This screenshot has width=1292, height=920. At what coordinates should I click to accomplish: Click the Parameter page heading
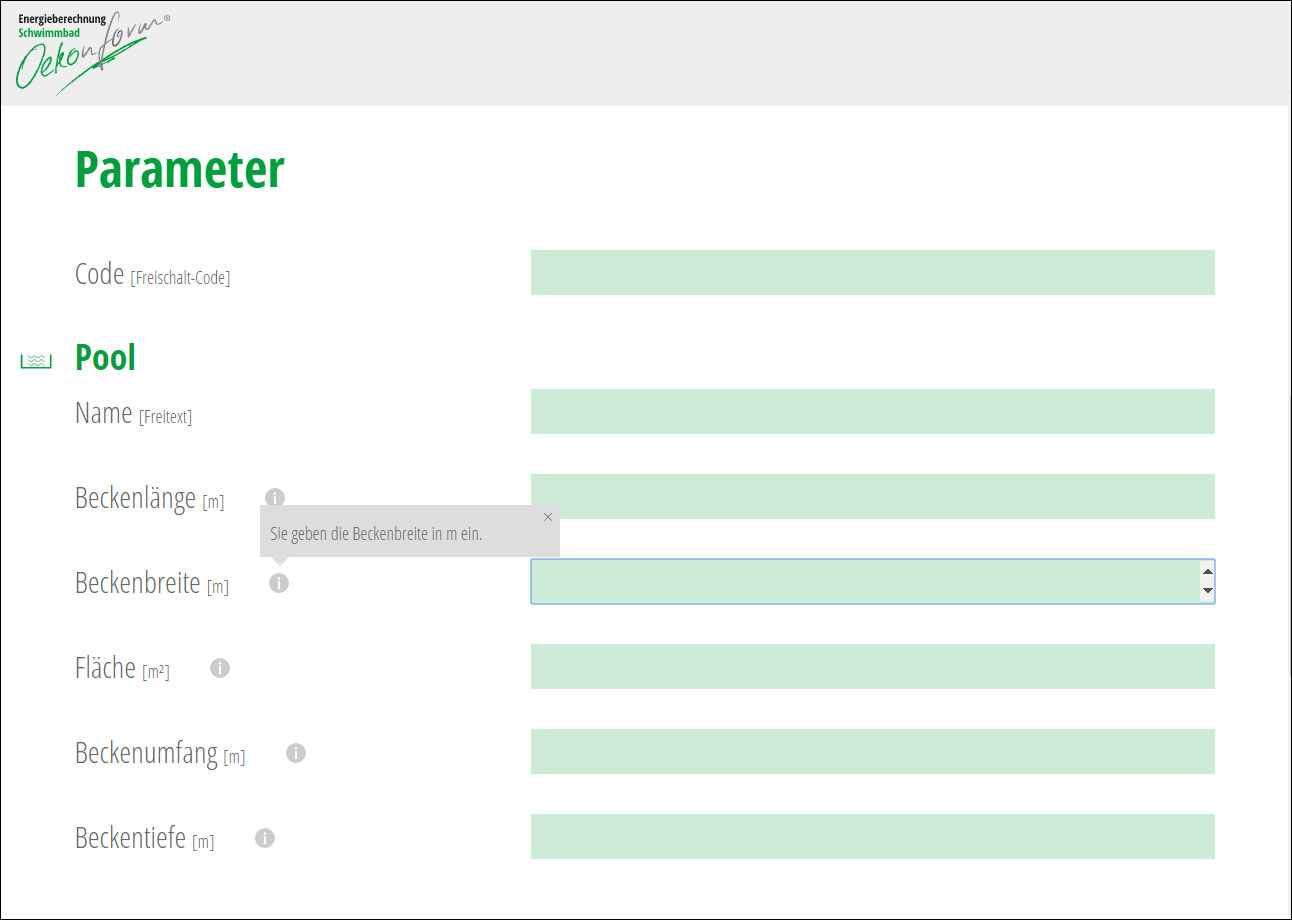point(180,170)
